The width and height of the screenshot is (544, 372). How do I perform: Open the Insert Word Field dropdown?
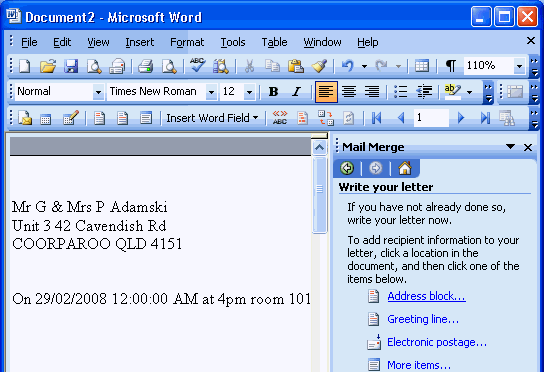pos(212,118)
